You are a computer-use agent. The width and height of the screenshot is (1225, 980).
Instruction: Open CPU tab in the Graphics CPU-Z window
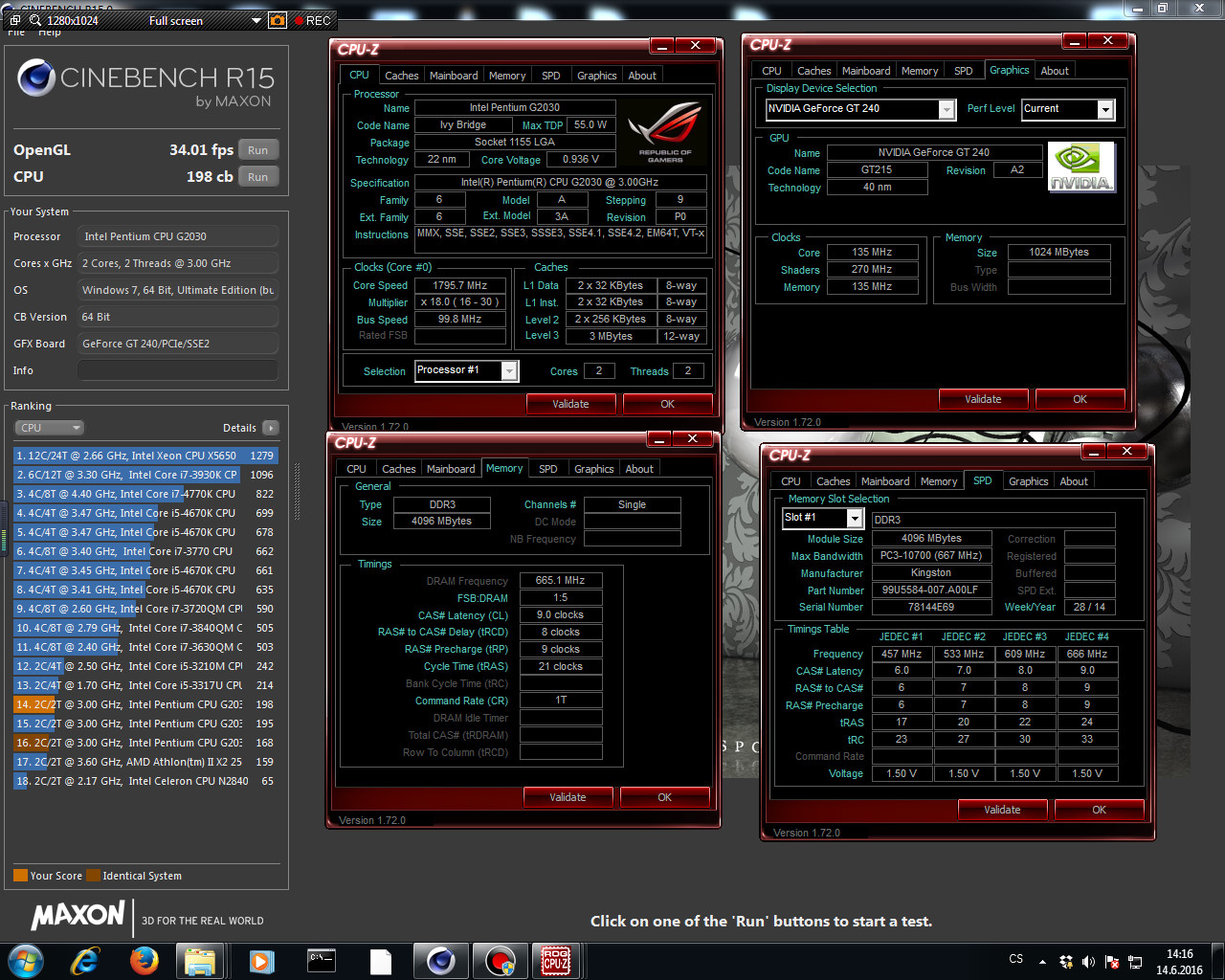(x=772, y=71)
